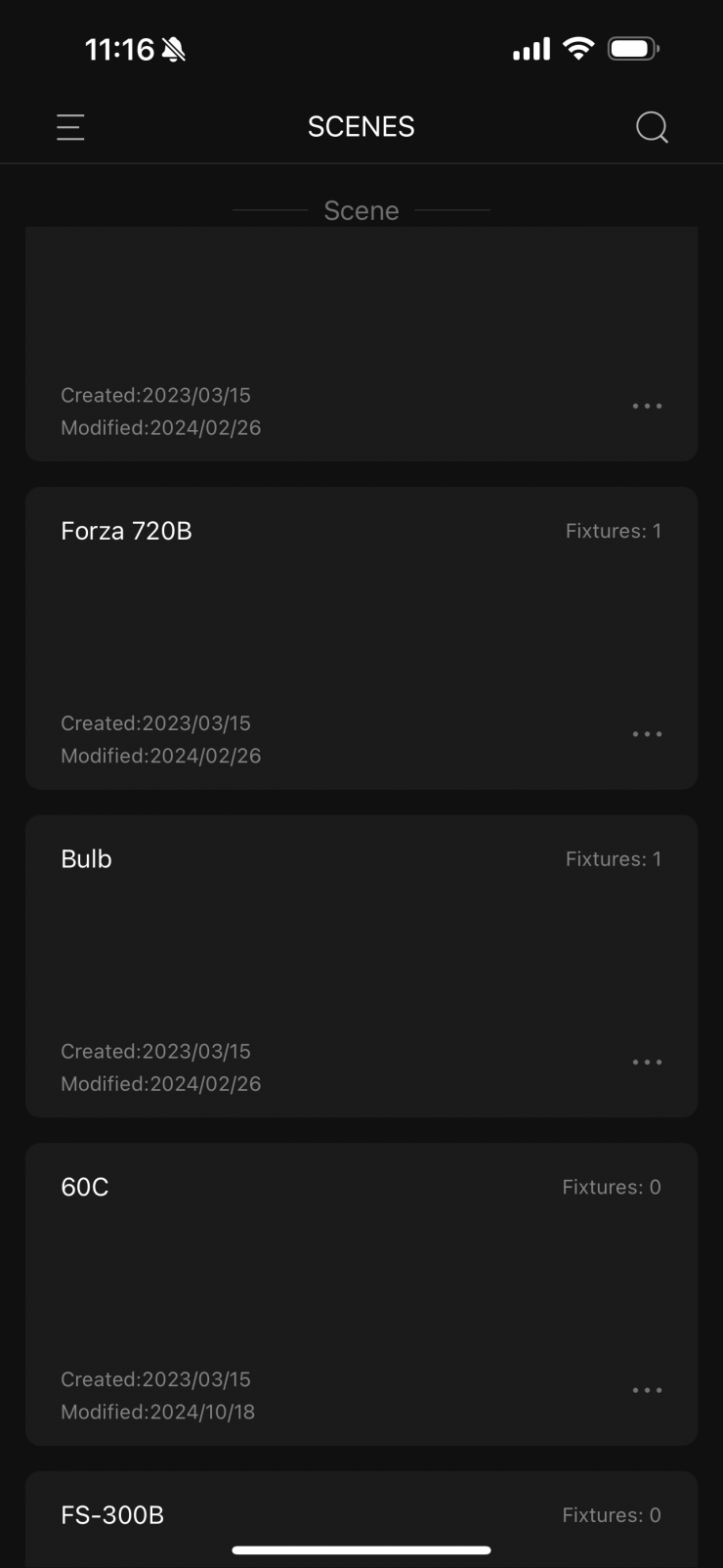
Task: Tap Fixtures: 1 on Forza 720B card
Action: [x=613, y=531]
